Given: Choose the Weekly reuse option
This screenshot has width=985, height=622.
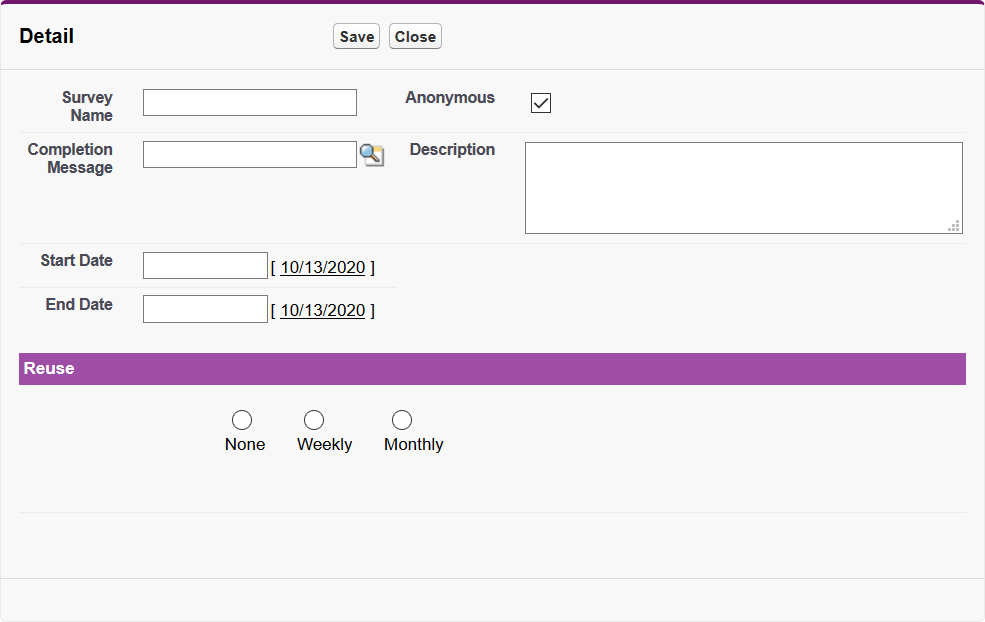Looking at the screenshot, I should click(314, 420).
